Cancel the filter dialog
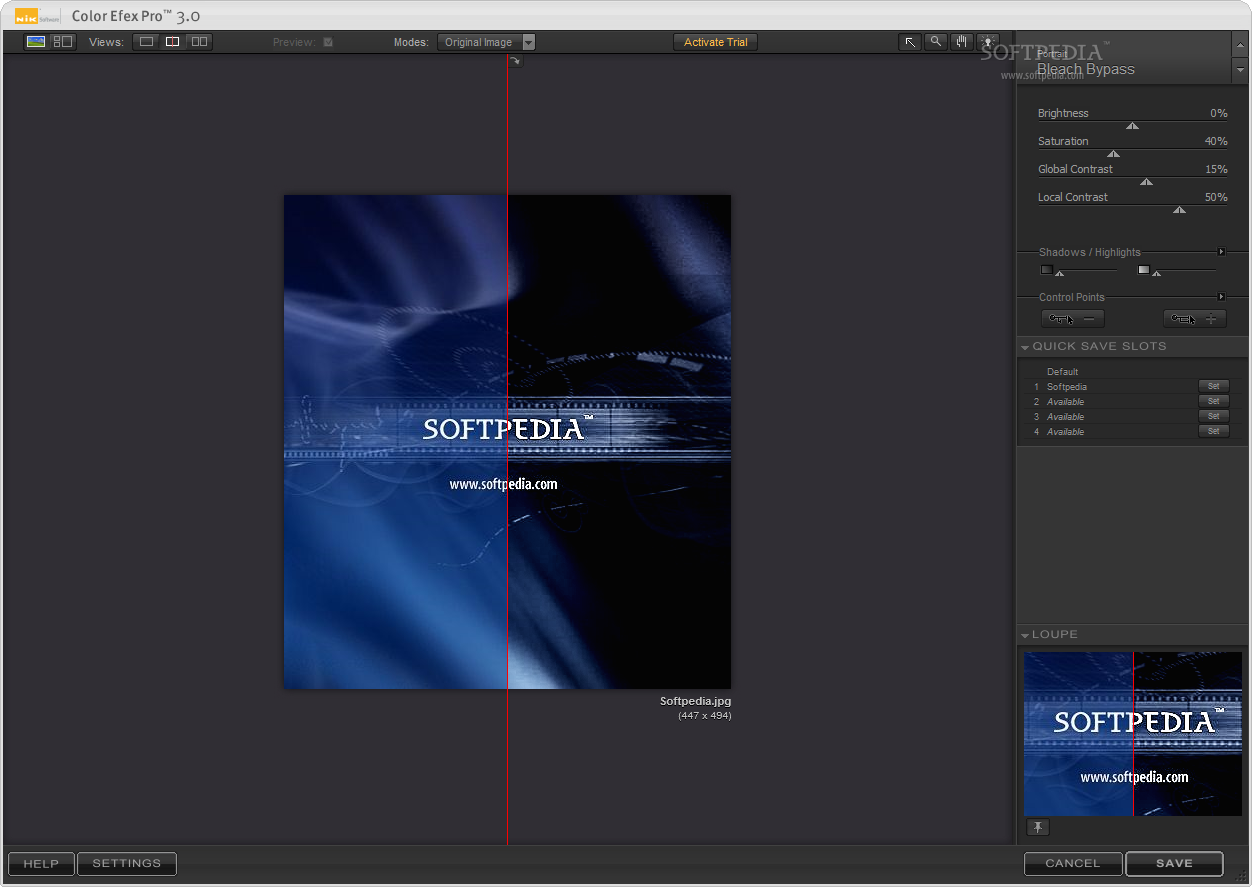Viewport: 1252px width, 887px height. (x=1073, y=864)
